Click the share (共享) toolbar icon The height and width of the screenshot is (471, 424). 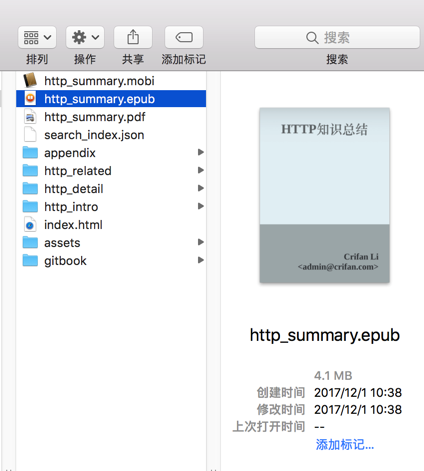[x=133, y=37]
